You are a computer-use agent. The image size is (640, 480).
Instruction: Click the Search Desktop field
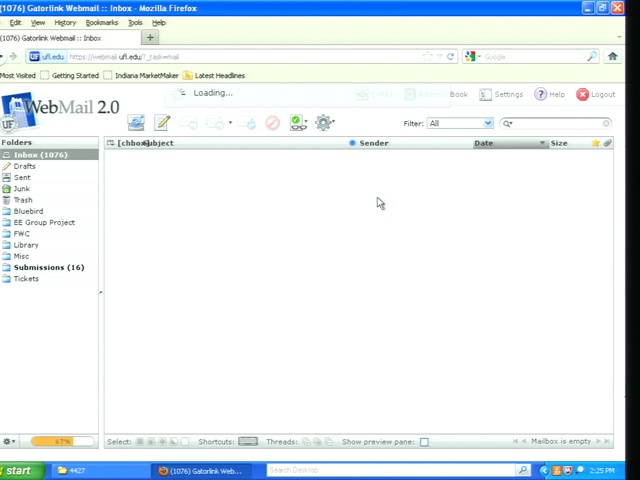pos(391,470)
